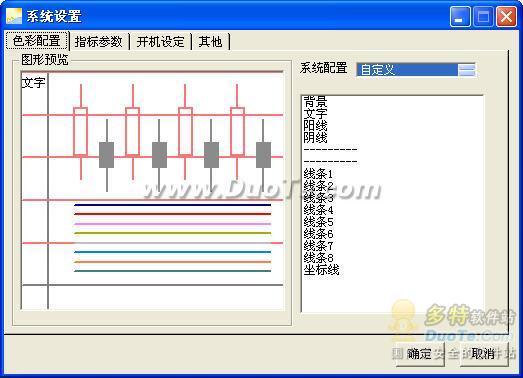Select 线条1 in the list
Viewport: 523px width, 378px height.
[x=318, y=174]
